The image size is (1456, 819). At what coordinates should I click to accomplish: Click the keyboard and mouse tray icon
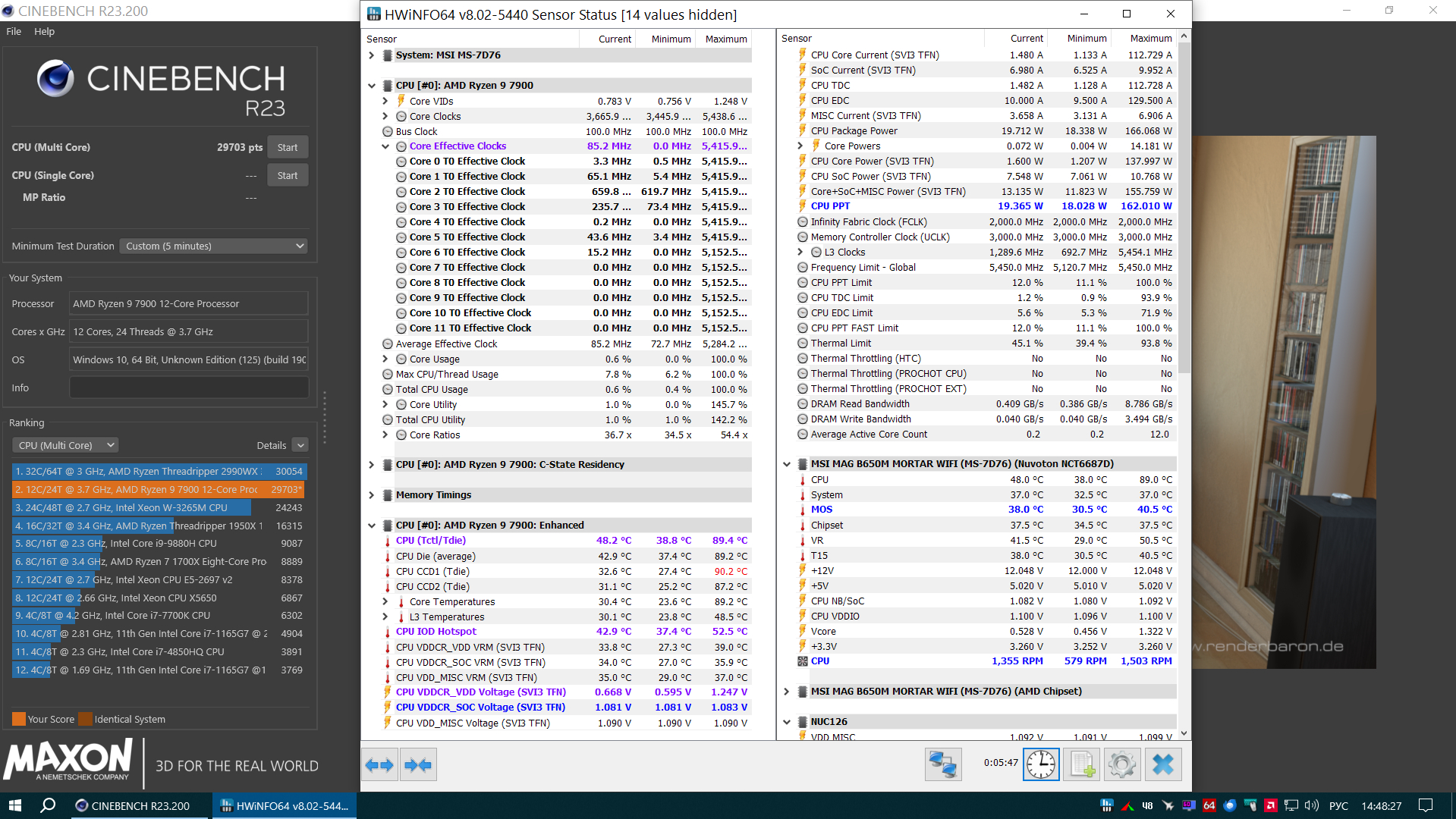[x=1250, y=805]
